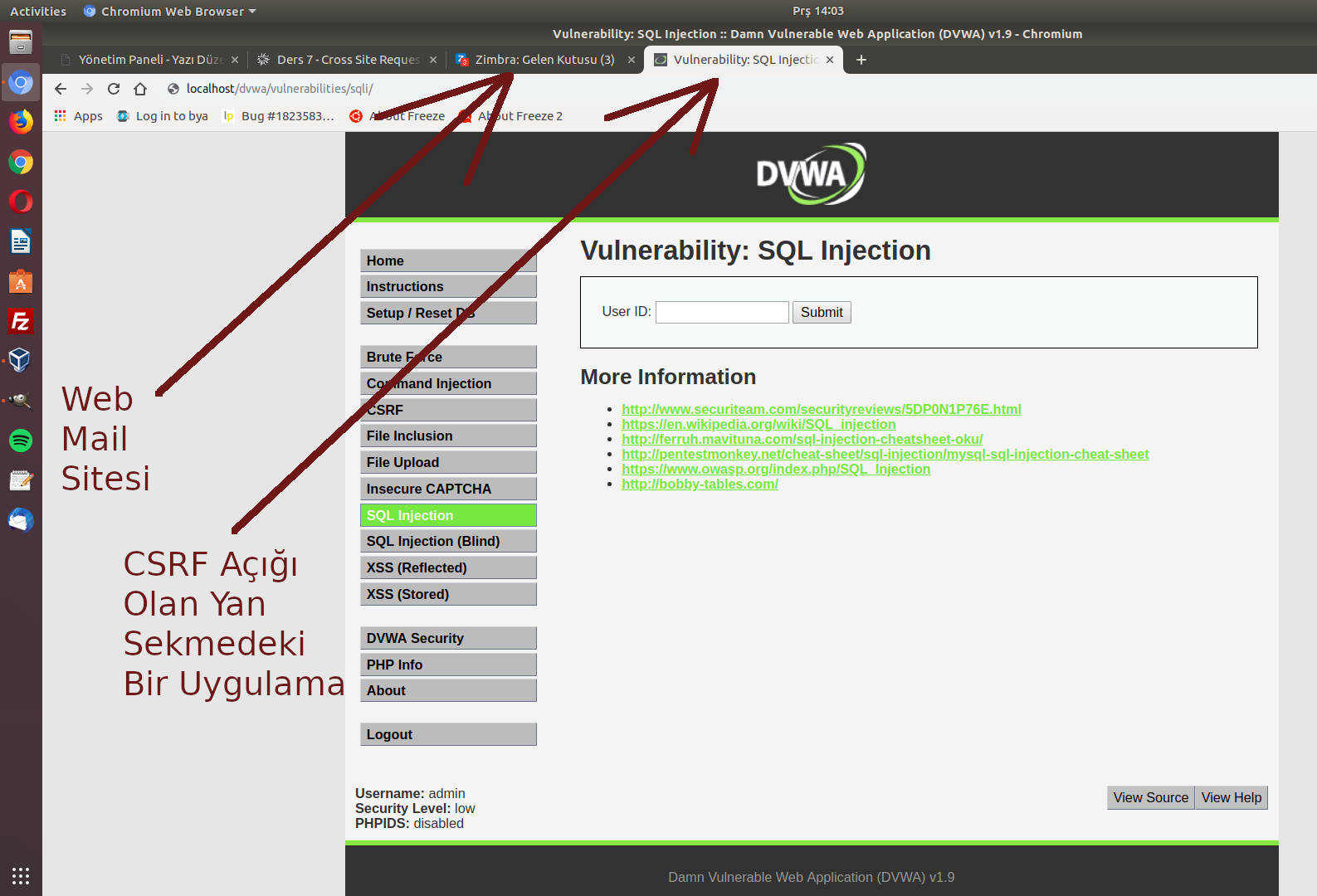Image resolution: width=1317 pixels, height=896 pixels.
Task: Launch Chromium from the dock
Action: coord(21,83)
